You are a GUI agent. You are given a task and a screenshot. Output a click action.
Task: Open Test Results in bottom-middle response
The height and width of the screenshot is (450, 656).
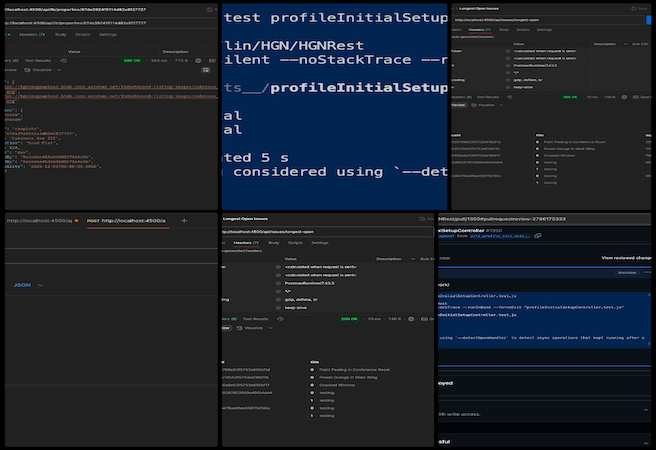(255, 319)
